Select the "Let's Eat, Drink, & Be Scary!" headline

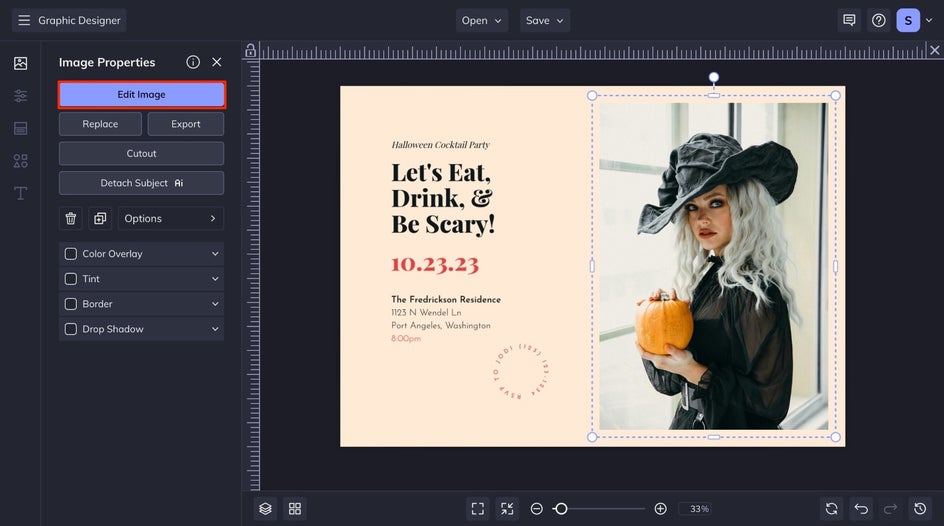click(x=443, y=199)
